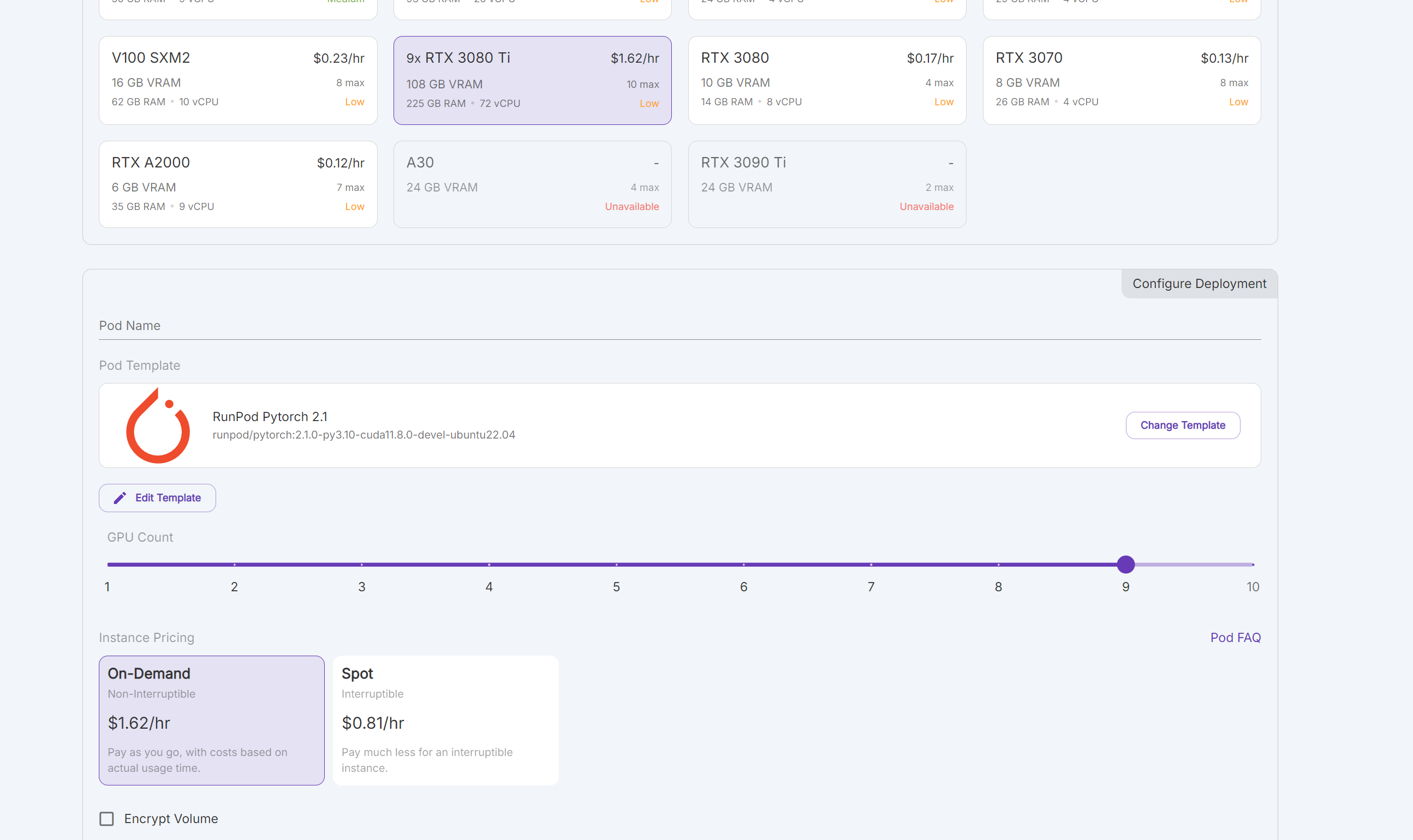Set GPU Count slider to 5
Viewport: 1413px width, 840px height.
pos(616,565)
